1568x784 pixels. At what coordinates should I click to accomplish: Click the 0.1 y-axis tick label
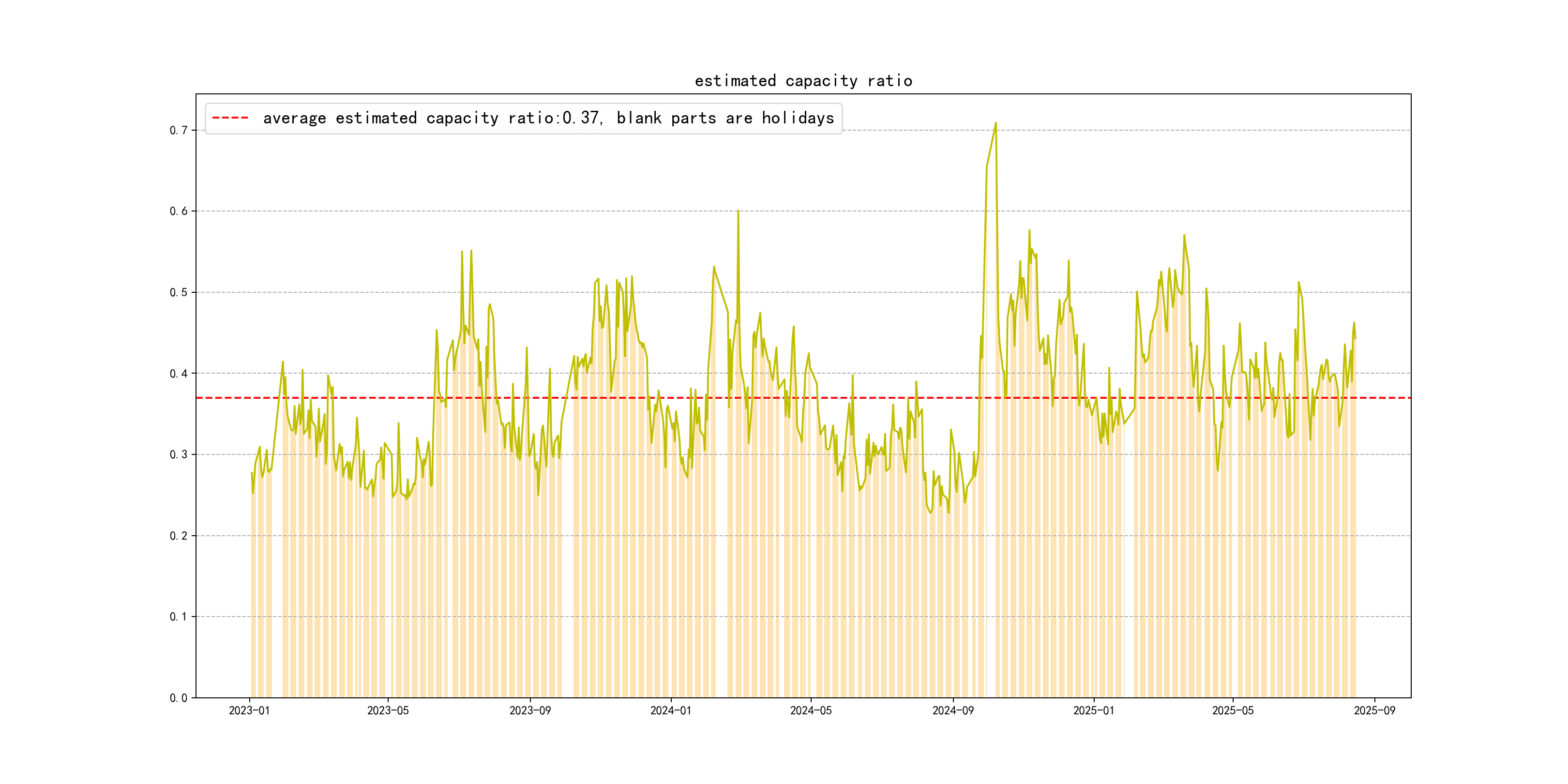tap(179, 617)
